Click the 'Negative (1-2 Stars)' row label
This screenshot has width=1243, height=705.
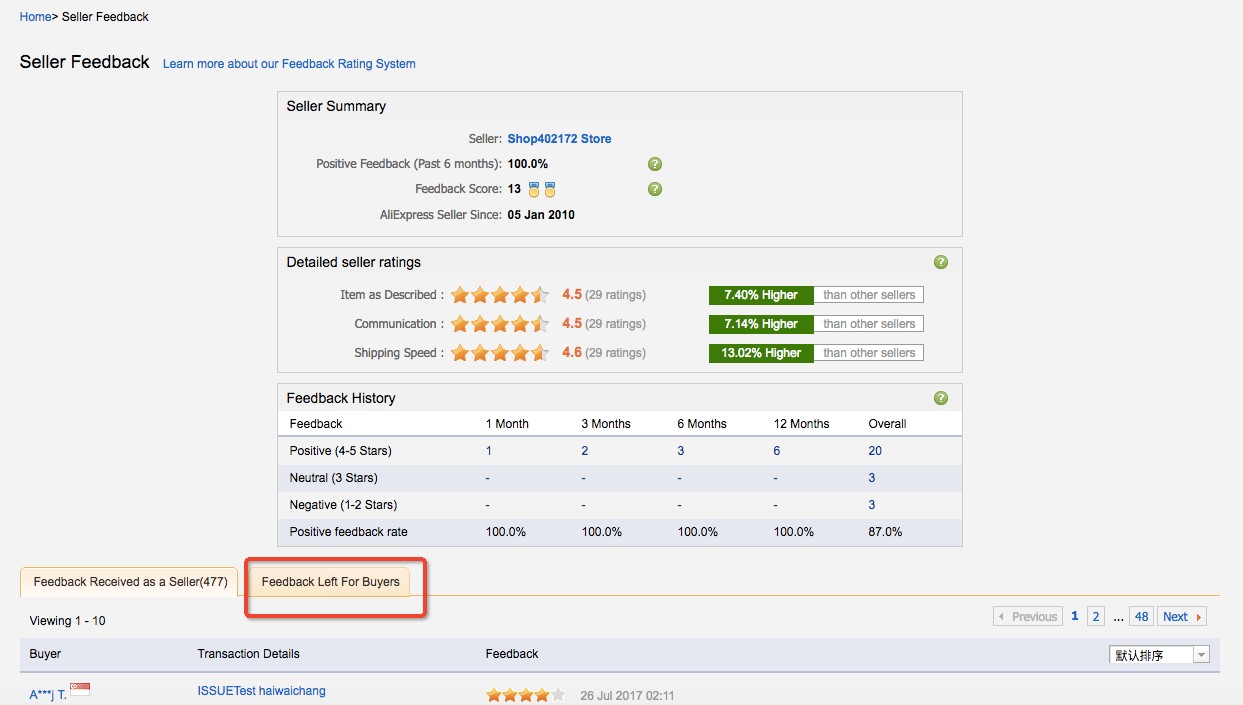pyautogui.click(x=343, y=505)
